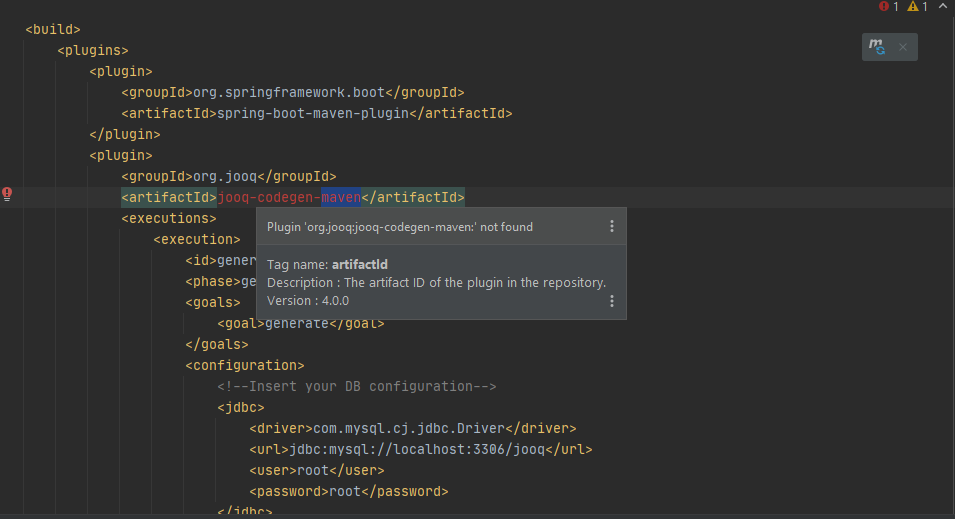Screen dimensions: 955x519
Task: Click 'Tag name: artifactId' in tooltip
Action: pos(327,264)
